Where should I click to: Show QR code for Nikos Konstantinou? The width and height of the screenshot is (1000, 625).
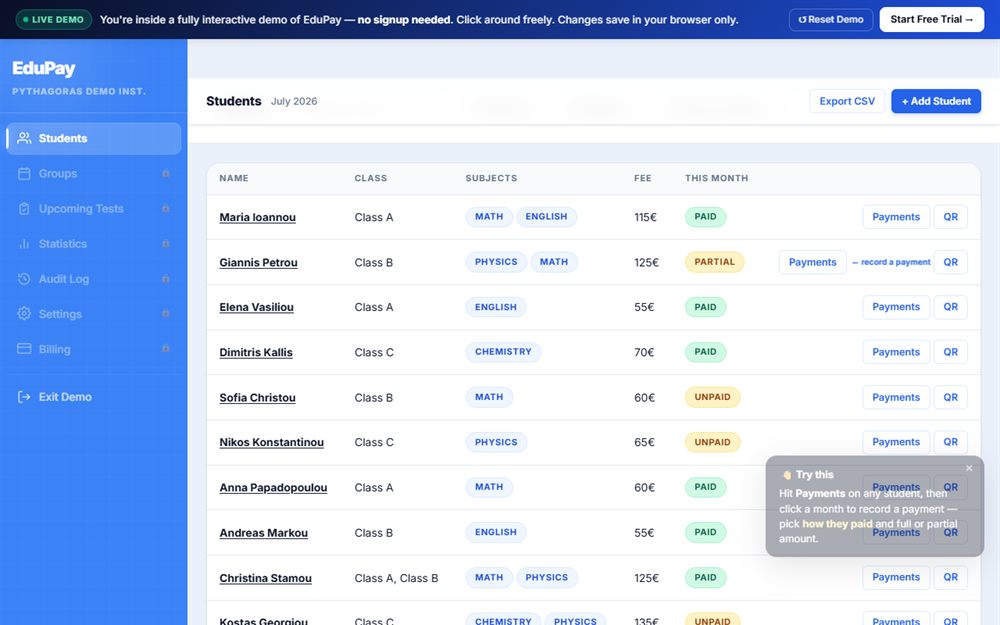point(950,442)
